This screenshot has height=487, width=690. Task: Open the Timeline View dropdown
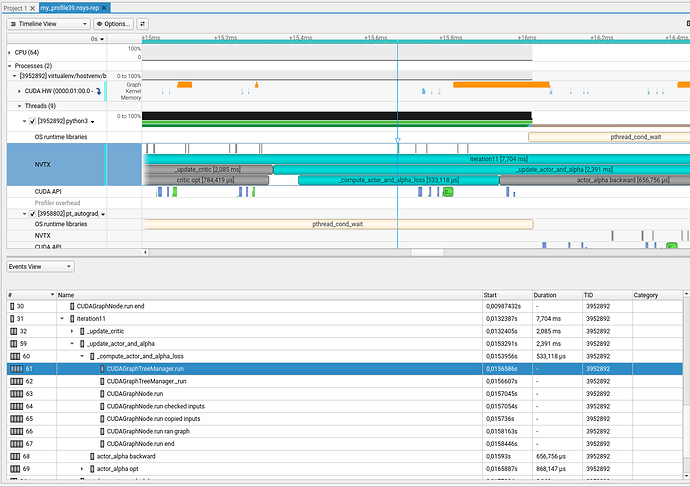48,24
